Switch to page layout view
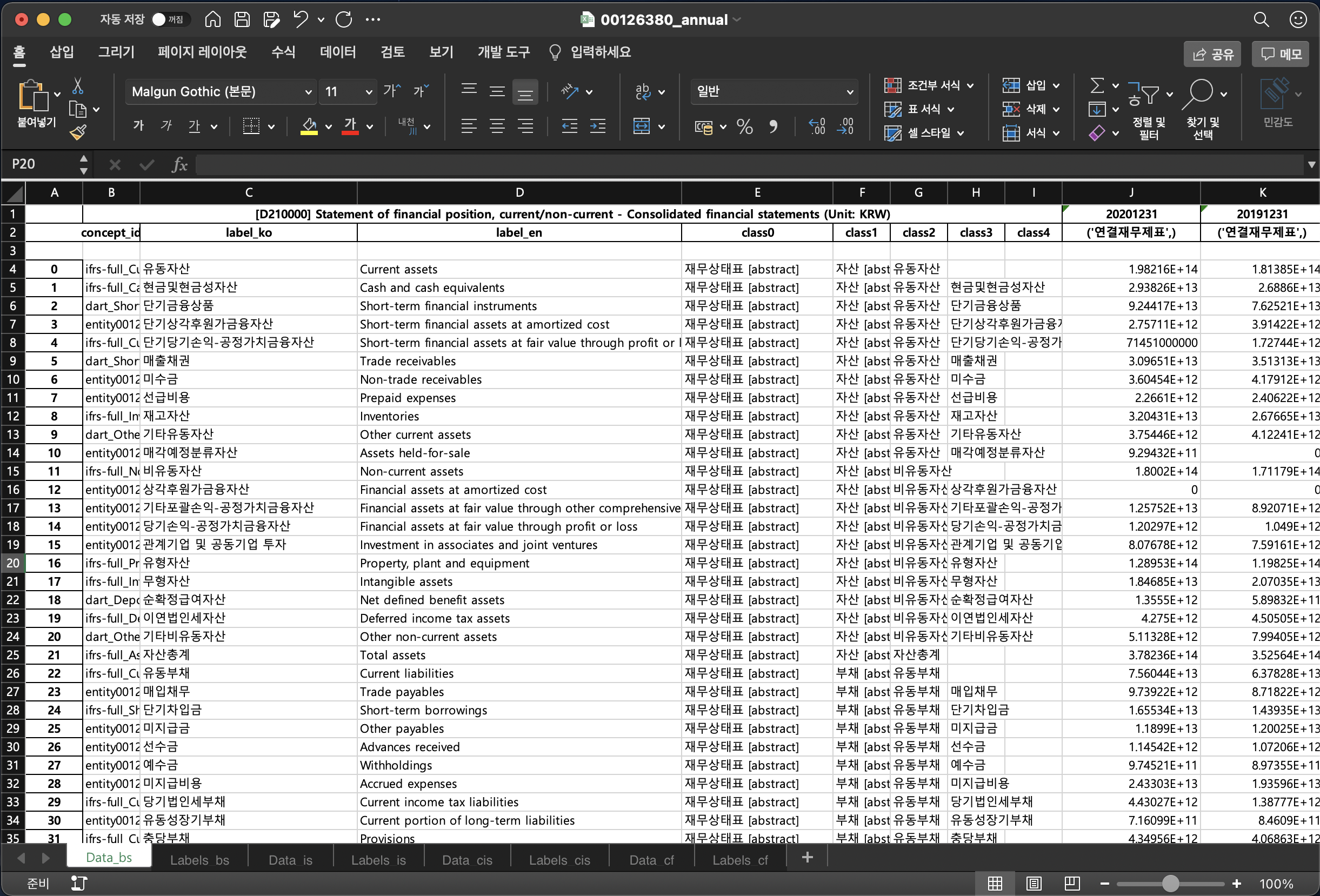The height and width of the screenshot is (896, 1320). pos(1033,884)
